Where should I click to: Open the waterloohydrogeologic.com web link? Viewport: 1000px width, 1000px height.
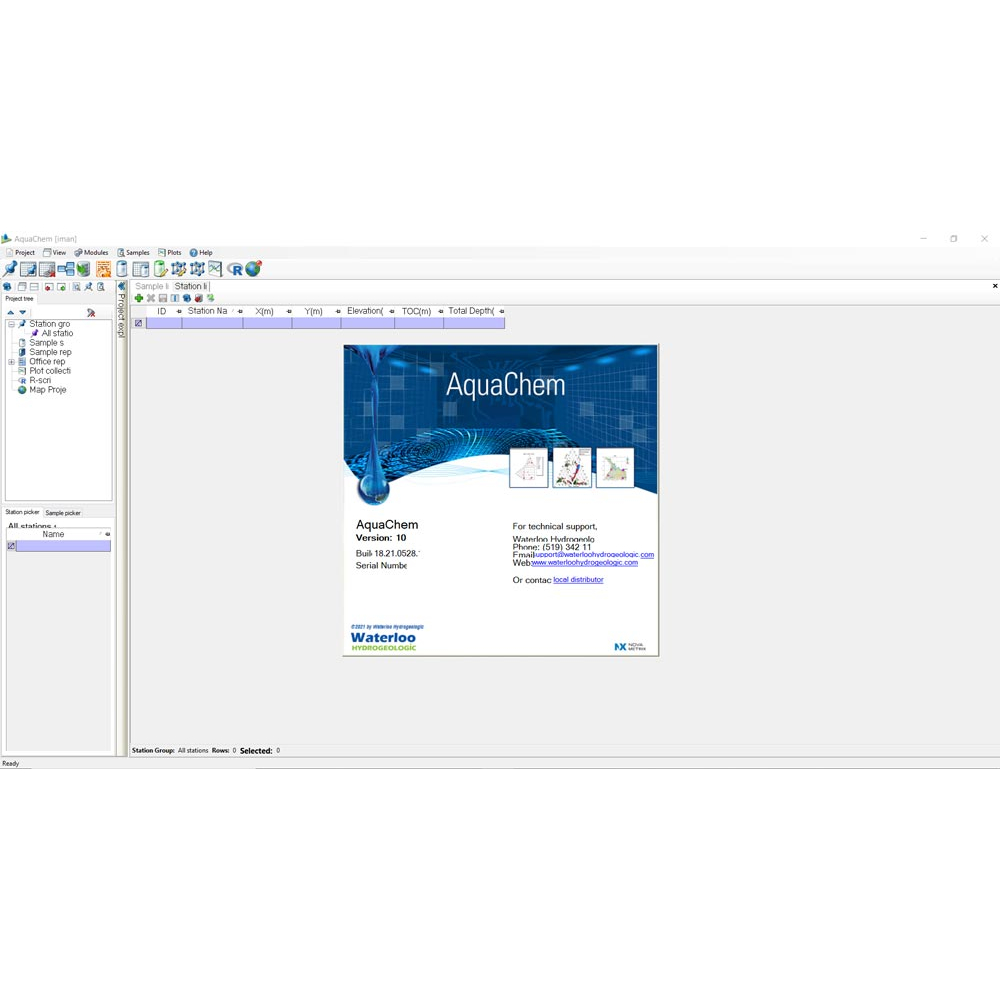click(584, 563)
